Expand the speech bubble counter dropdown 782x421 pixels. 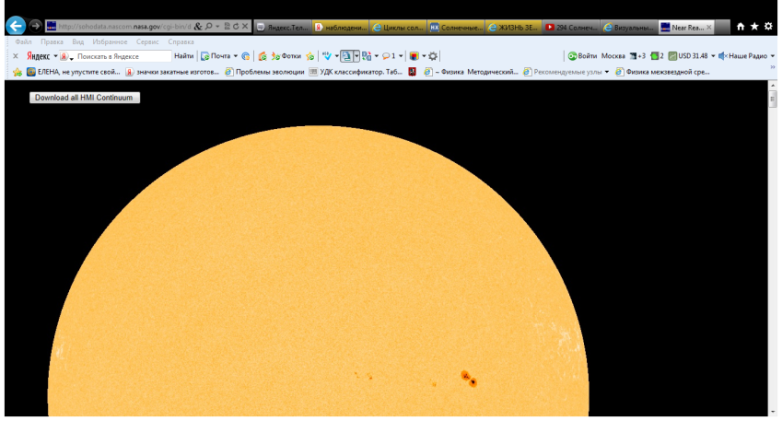tap(401, 56)
